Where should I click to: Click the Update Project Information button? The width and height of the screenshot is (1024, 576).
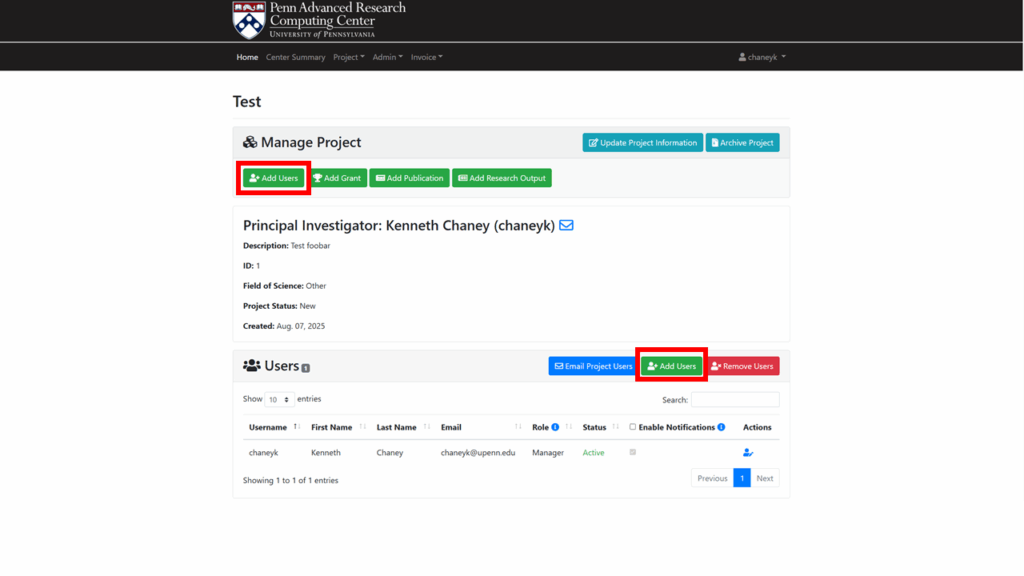(642, 143)
